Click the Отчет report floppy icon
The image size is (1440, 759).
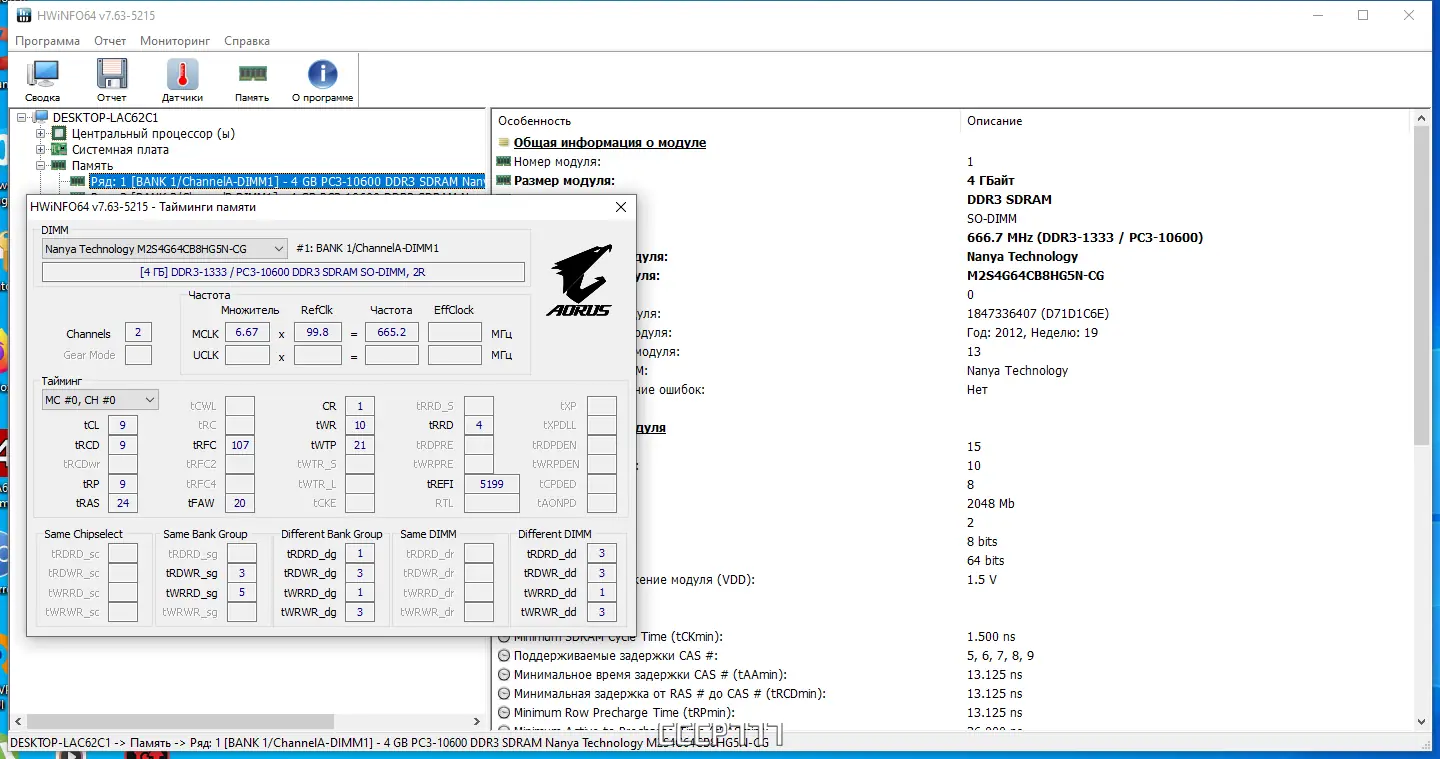[112, 75]
